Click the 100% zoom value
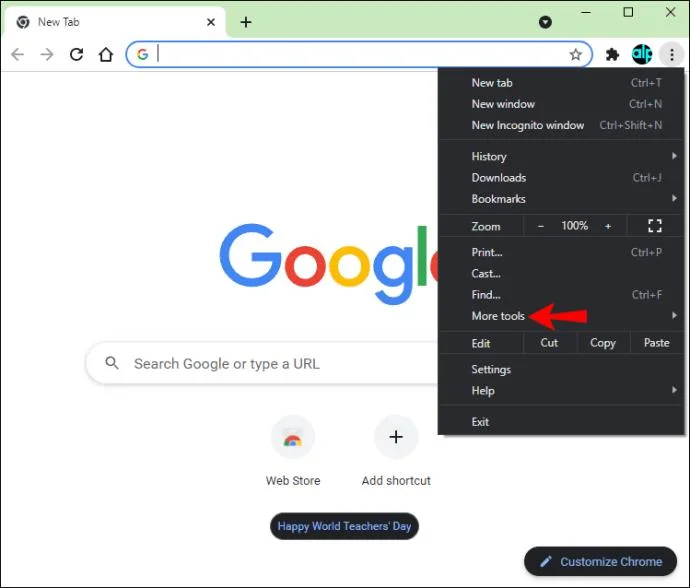The width and height of the screenshot is (690, 588). (x=574, y=226)
